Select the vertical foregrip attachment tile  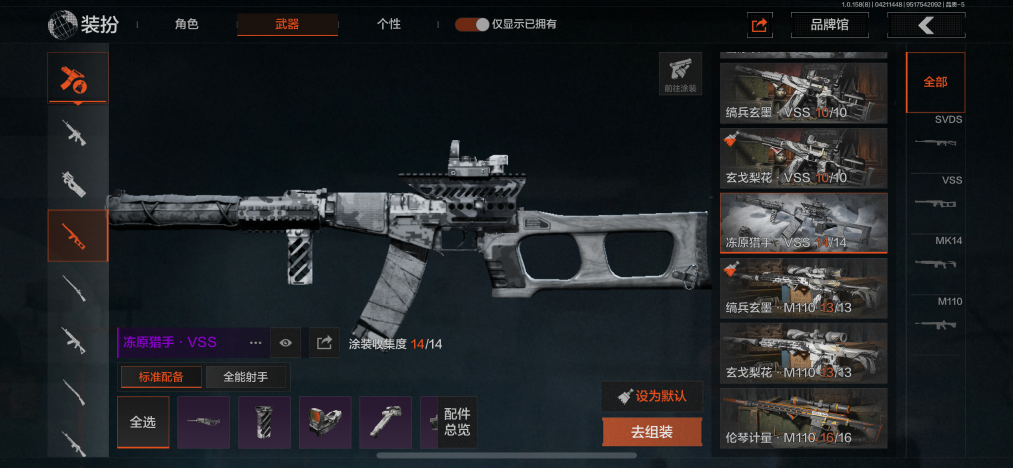(264, 423)
